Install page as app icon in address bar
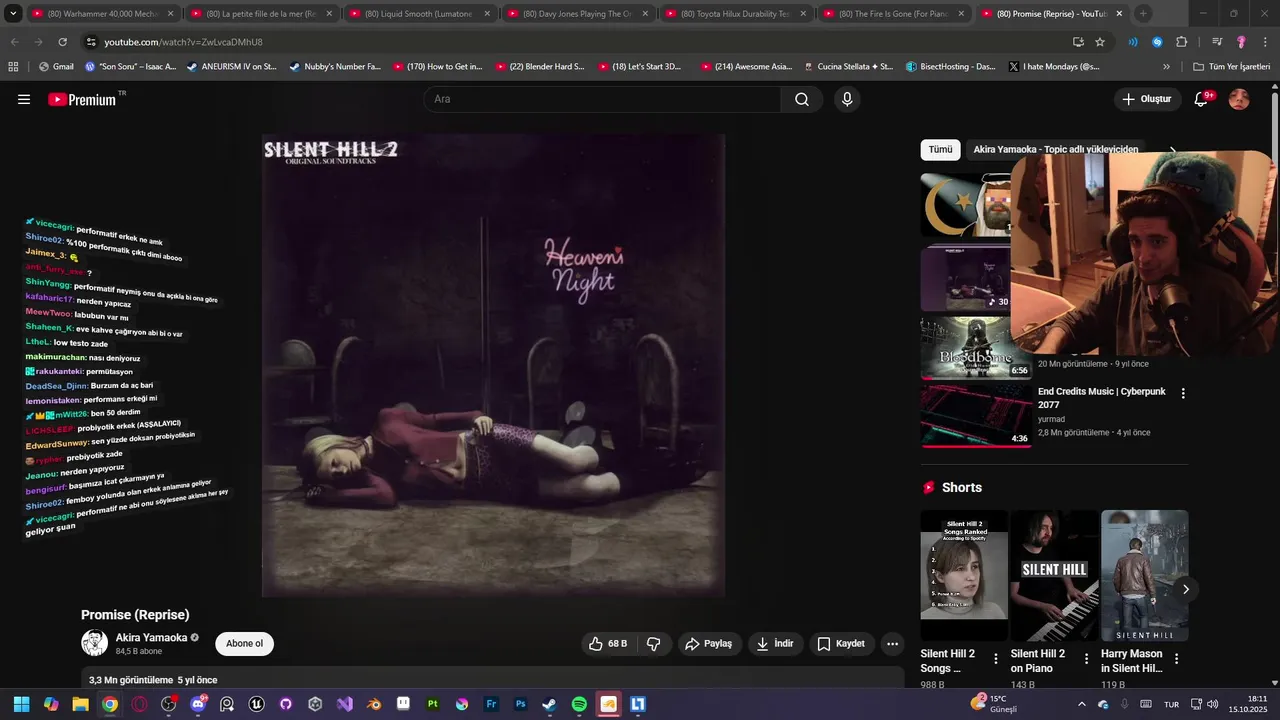 coord(1078,42)
